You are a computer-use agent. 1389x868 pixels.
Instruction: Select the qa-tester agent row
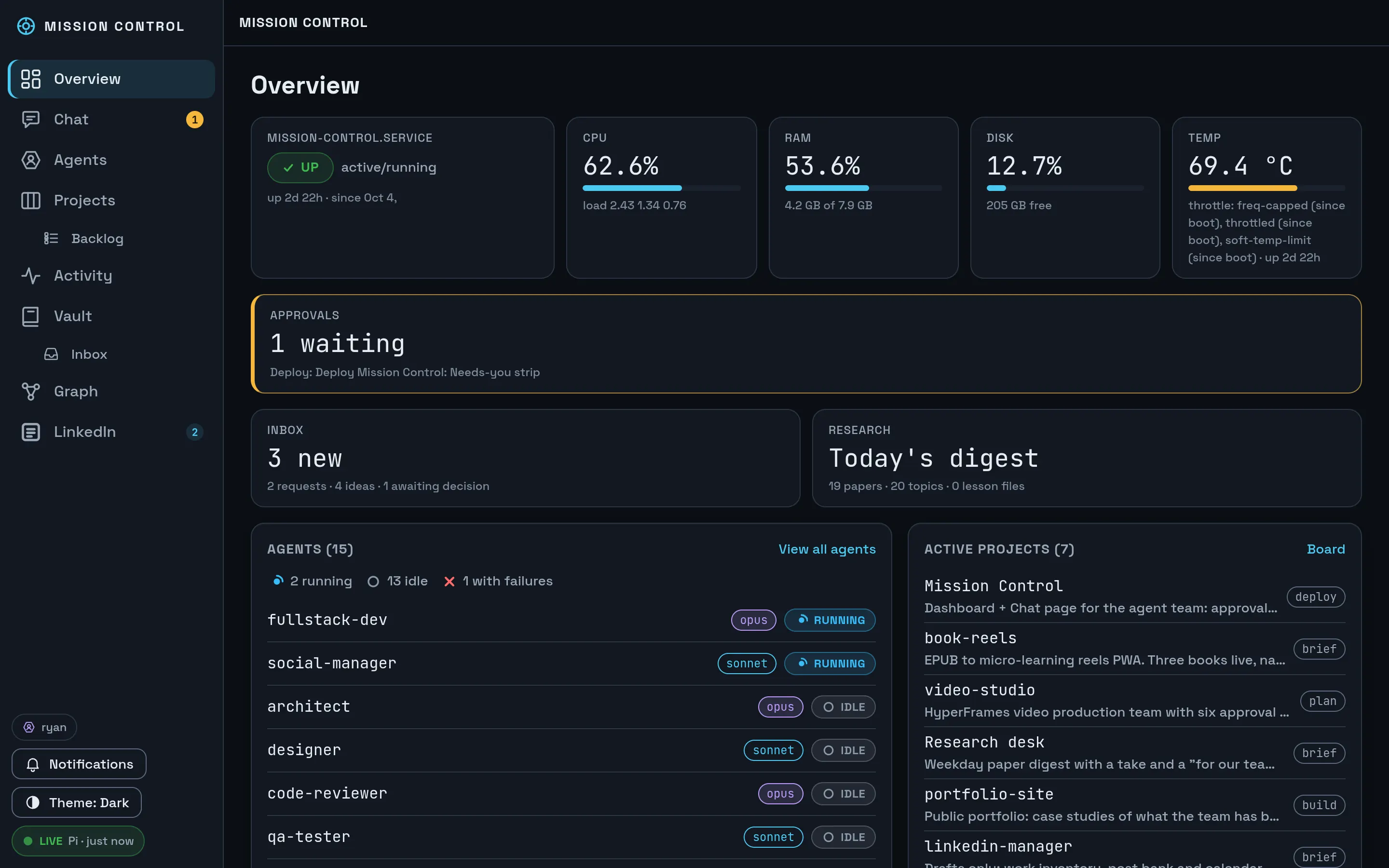[571, 837]
